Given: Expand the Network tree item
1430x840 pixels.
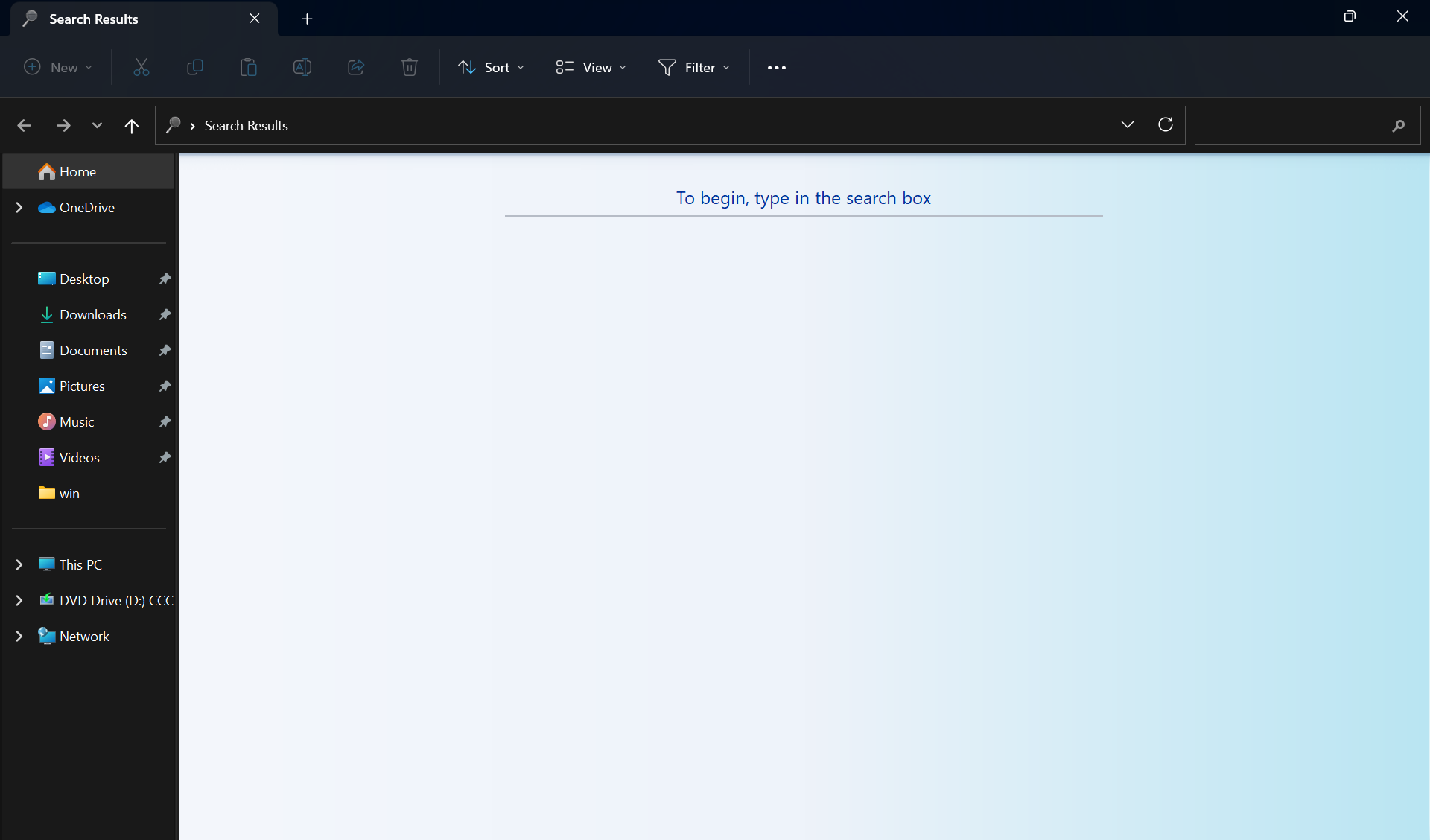Looking at the screenshot, I should tap(18, 636).
